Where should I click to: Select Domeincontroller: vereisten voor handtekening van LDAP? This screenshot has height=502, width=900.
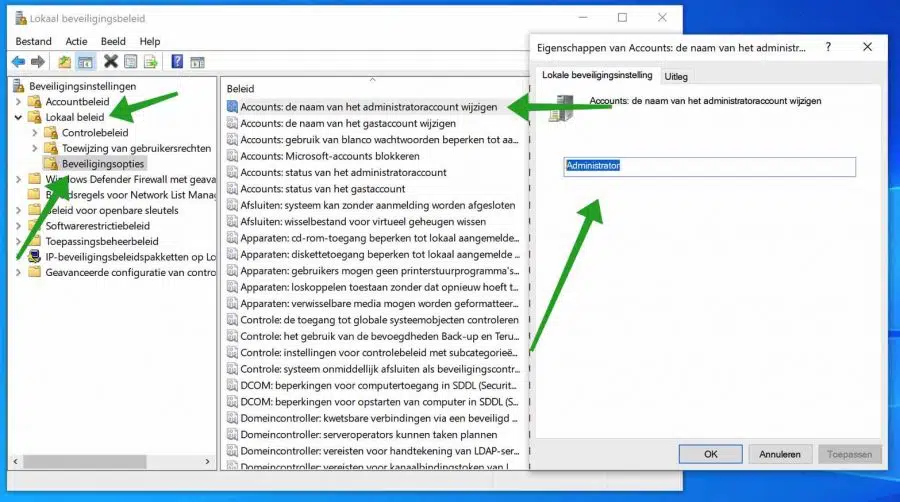coord(379,450)
